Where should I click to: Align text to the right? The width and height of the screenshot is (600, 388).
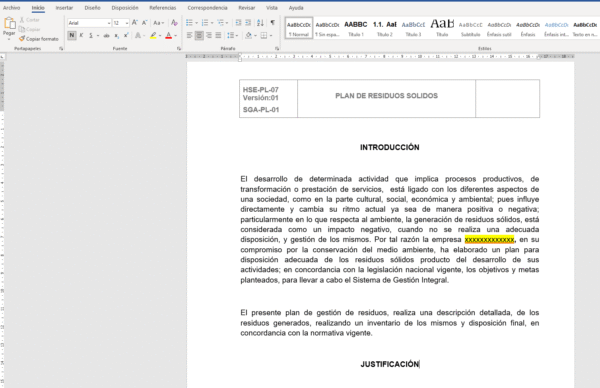(209, 36)
